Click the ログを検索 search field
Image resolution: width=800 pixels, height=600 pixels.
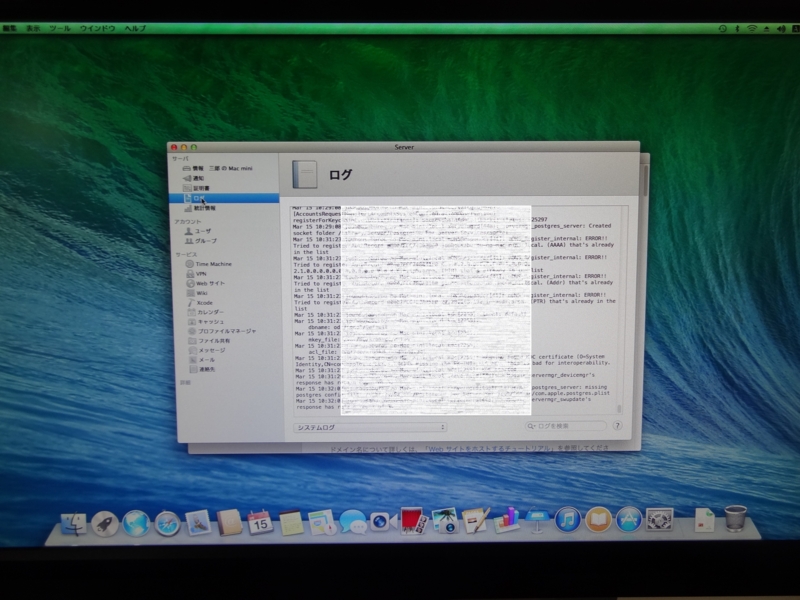pos(565,426)
